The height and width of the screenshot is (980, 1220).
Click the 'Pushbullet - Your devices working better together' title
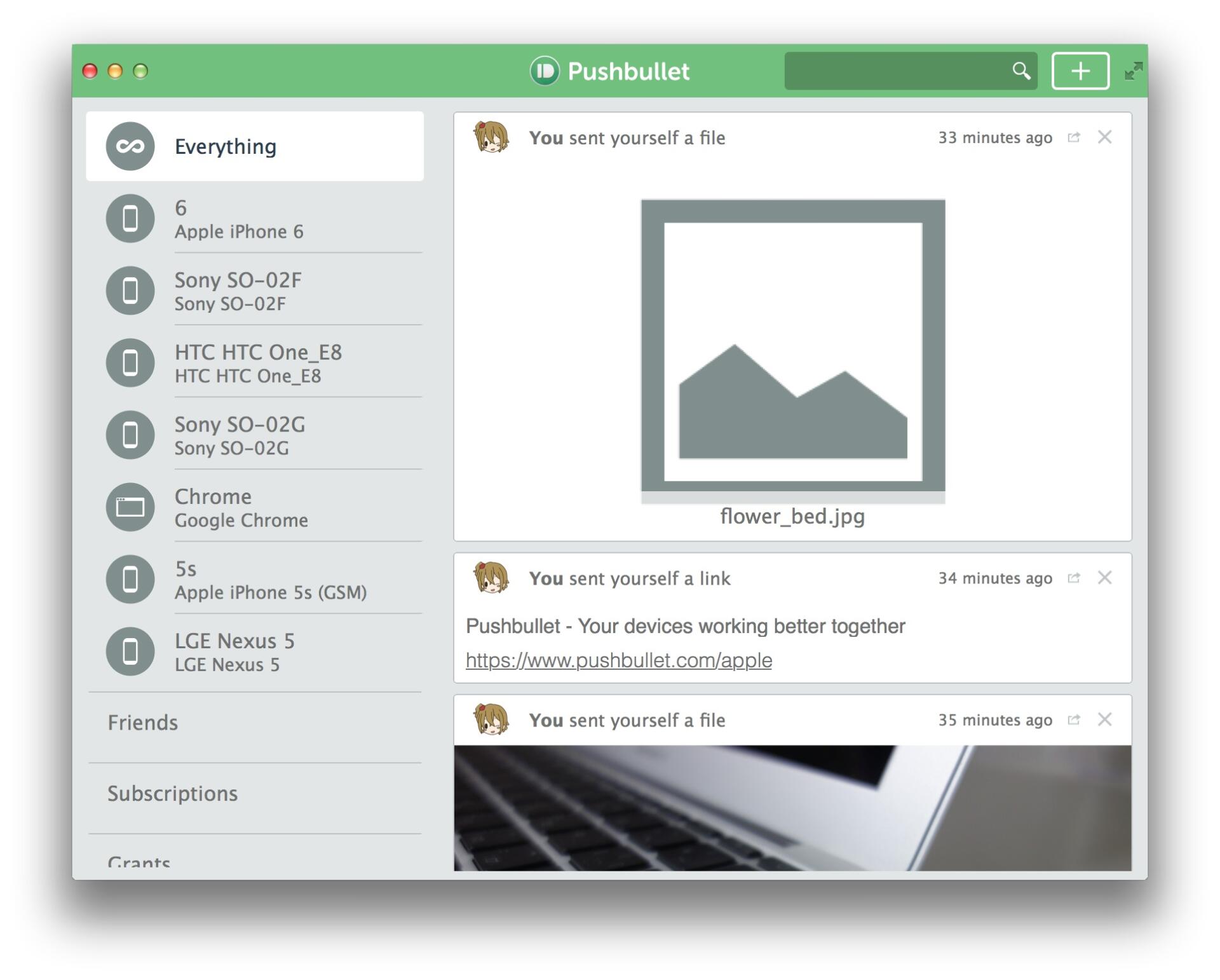(686, 626)
